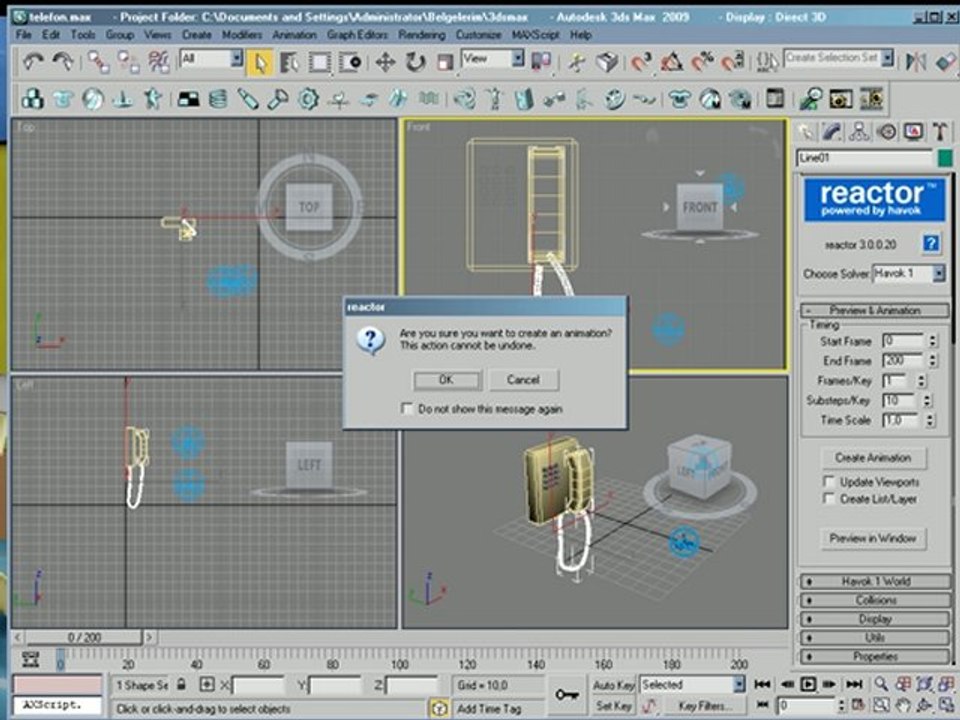Go to Start of animation
This screenshot has height=720, width=960.
tap(763, 684)
